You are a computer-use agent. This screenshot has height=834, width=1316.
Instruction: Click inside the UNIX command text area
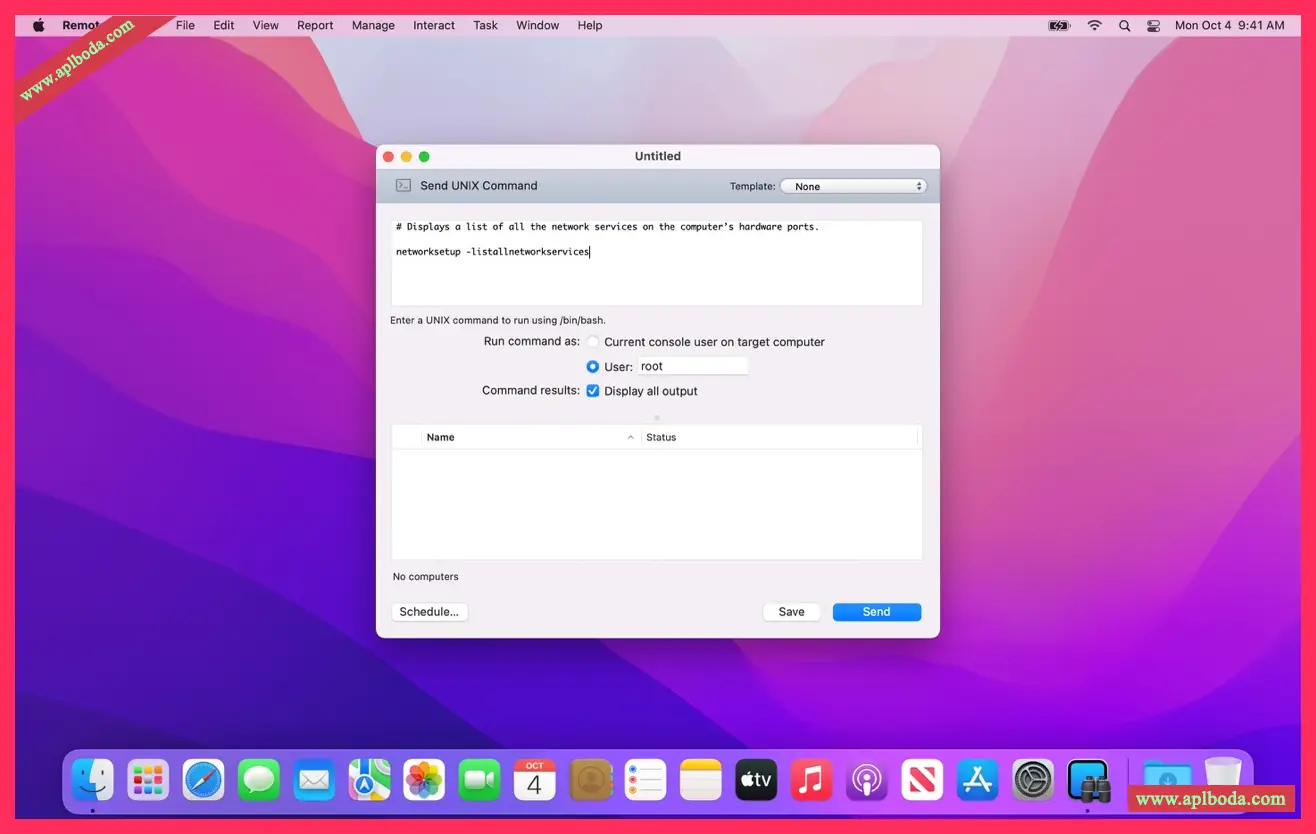[656, 263]
